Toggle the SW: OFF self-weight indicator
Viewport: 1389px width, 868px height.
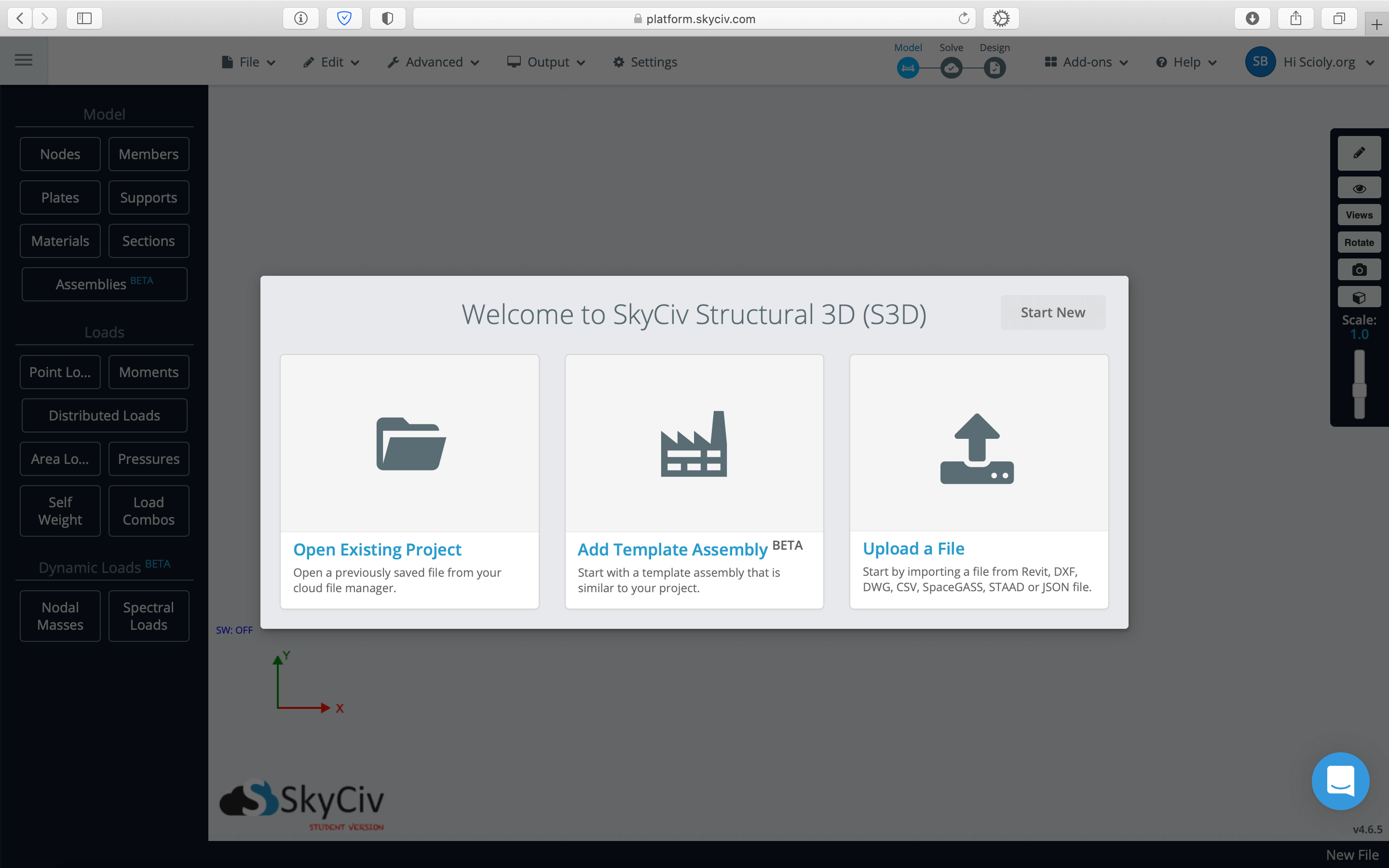234,630
